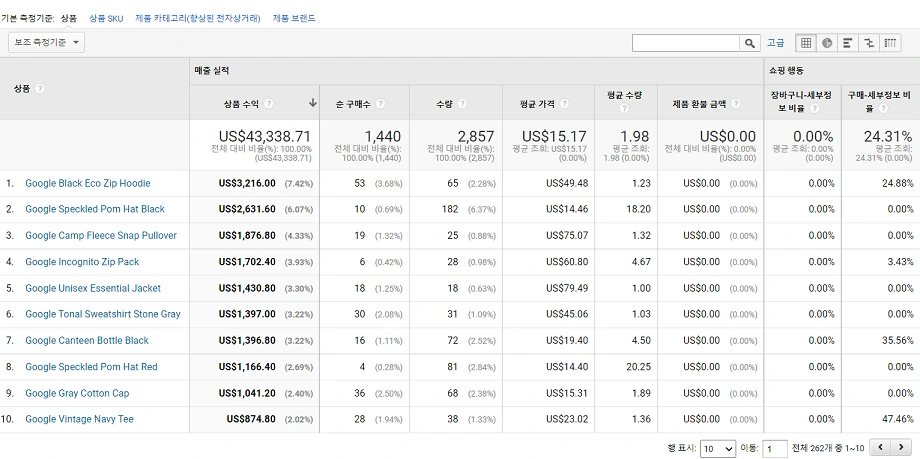
Task: Switch to pie chart percentage view
Action: 827,43
